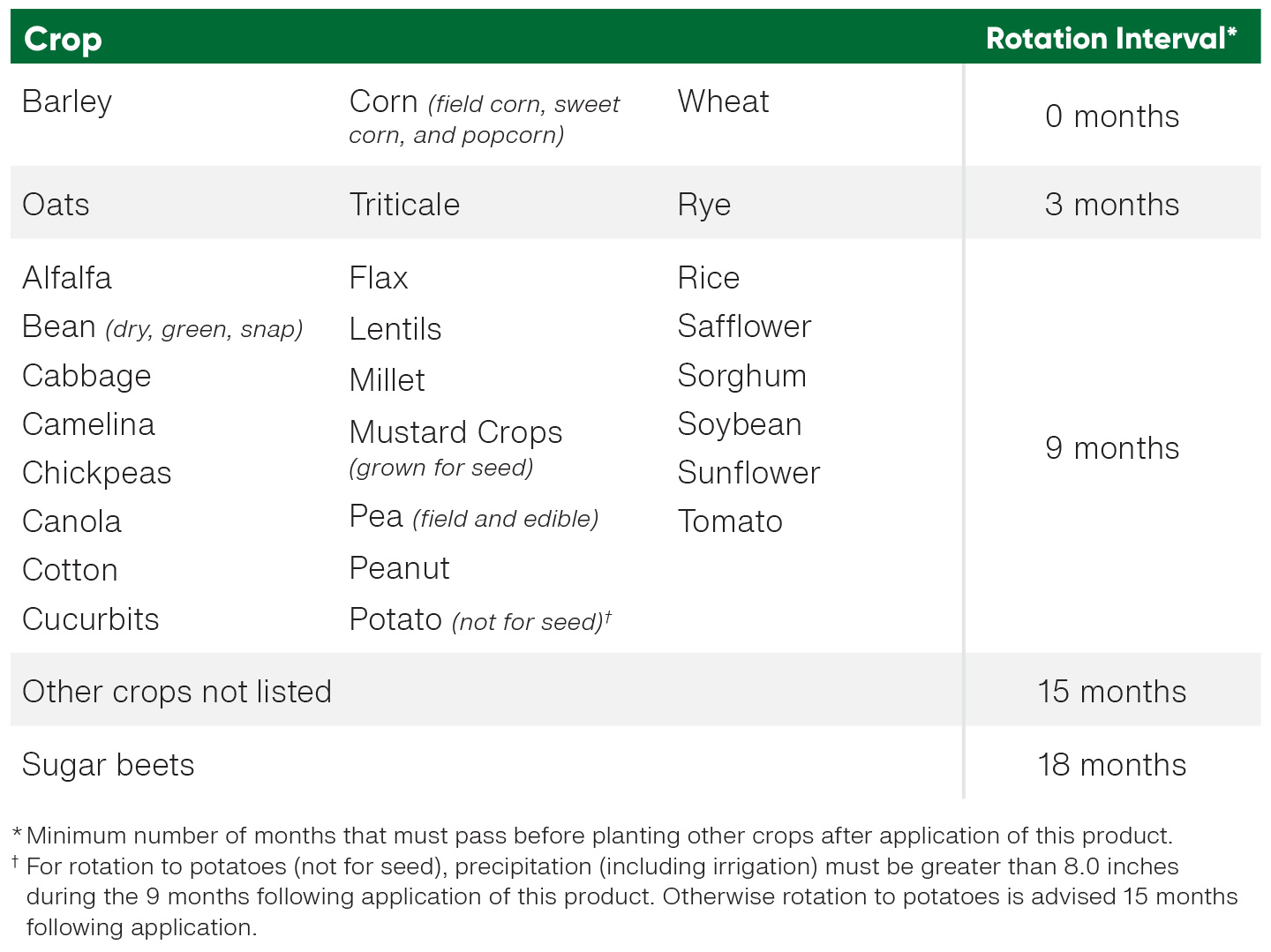
Task: Click the 15 months interval table cell
Action: click(1111, 692)
